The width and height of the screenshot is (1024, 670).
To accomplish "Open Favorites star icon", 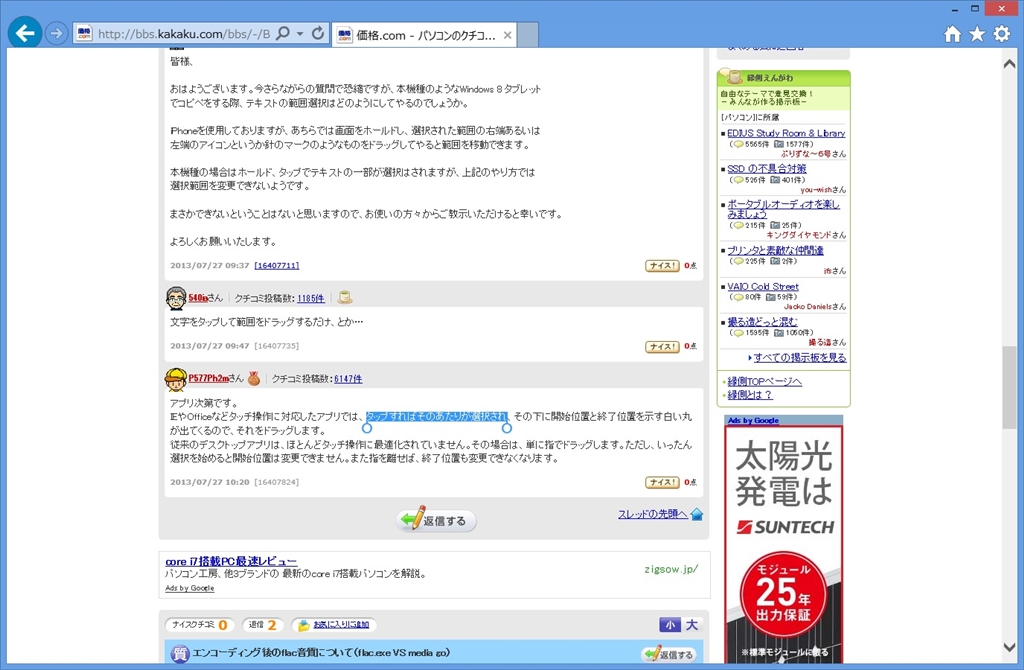I will (x=977, y=34).
